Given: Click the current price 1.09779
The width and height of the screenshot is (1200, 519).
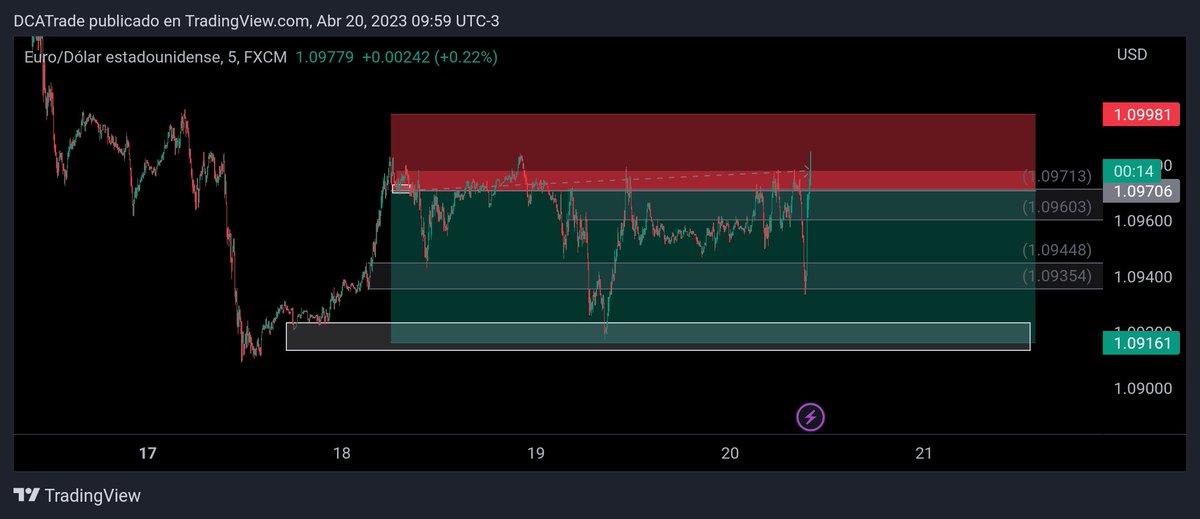Looking at the screenshot, I should tap(324, 58).
